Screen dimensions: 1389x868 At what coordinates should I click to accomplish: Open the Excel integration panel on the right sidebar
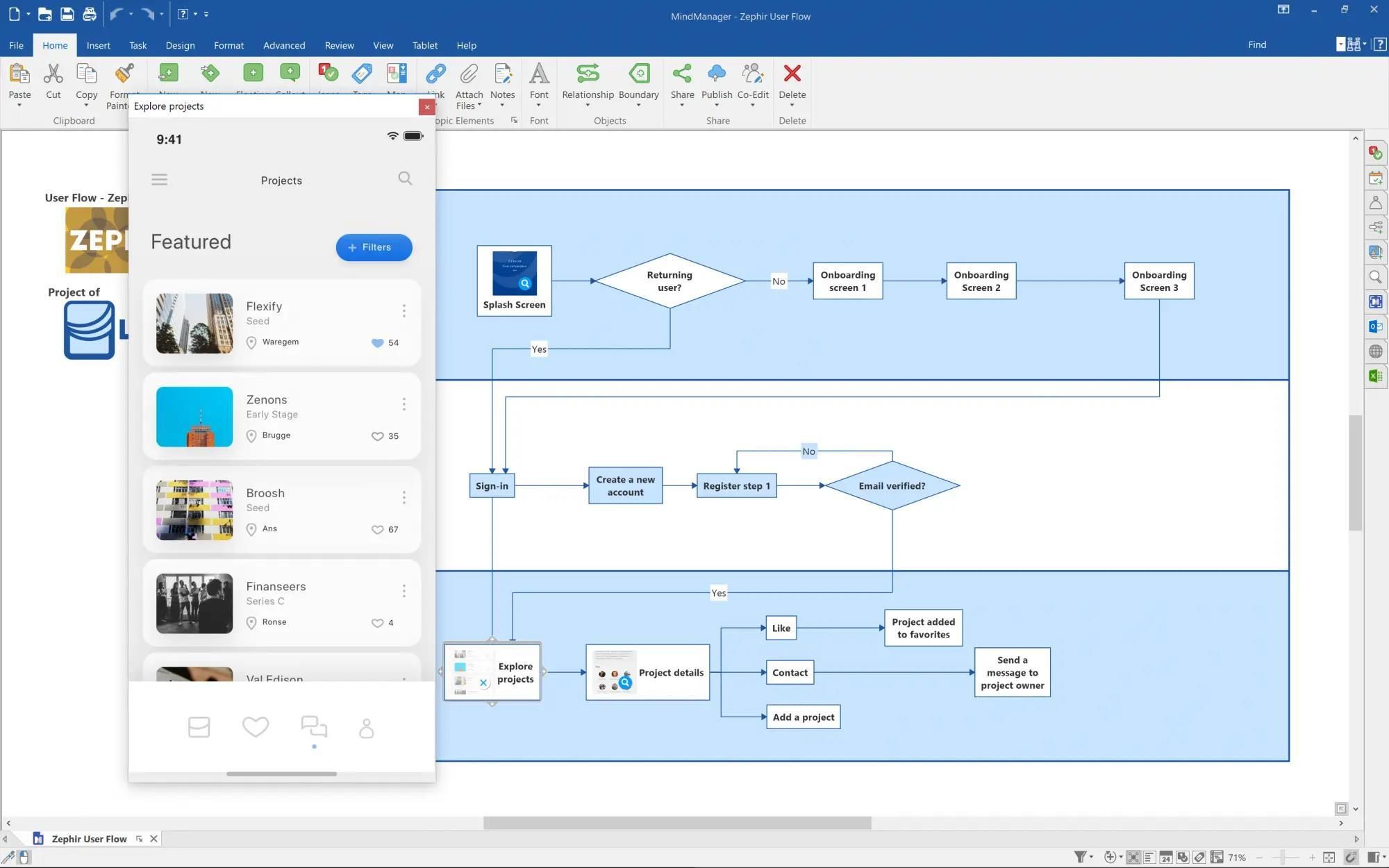(1376, 376)
